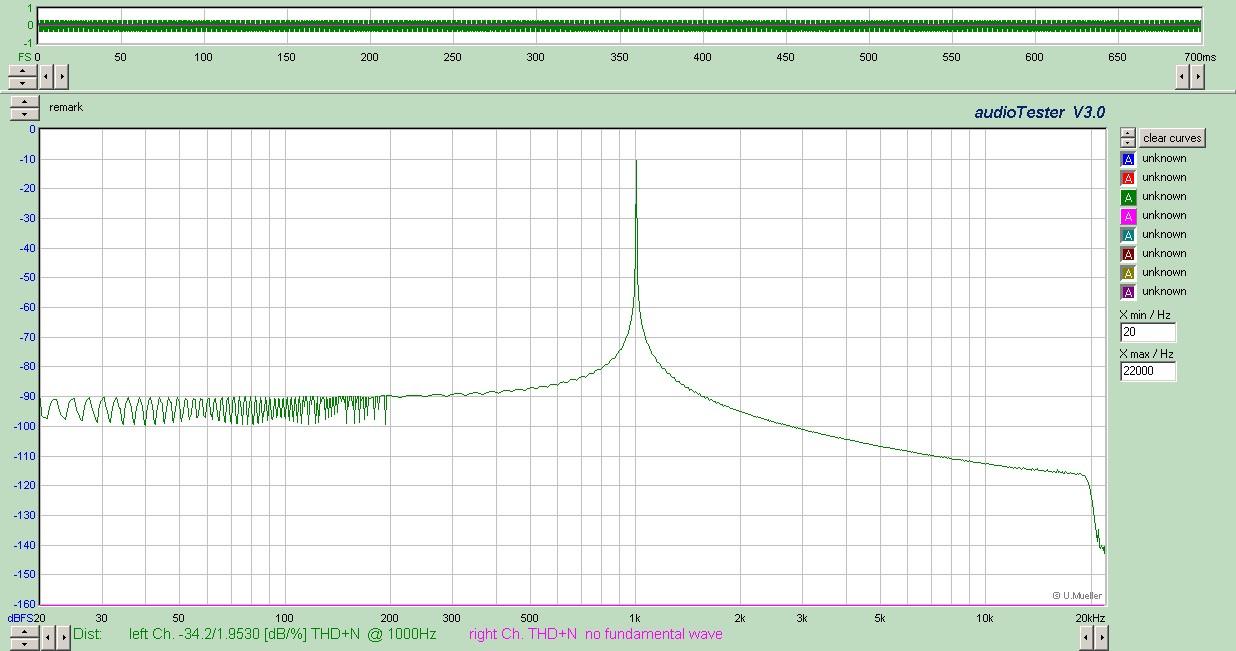Select the purple curve A swatch
The width and height of the screenshot is (1236, 651).
(x=1128, y=292)
